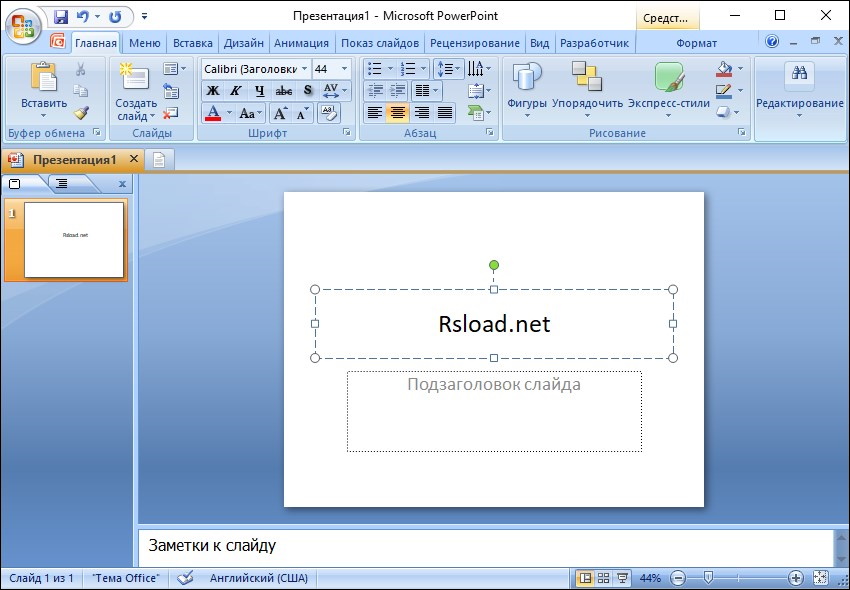Click the shape fill paint bucket color

point(724,68)
